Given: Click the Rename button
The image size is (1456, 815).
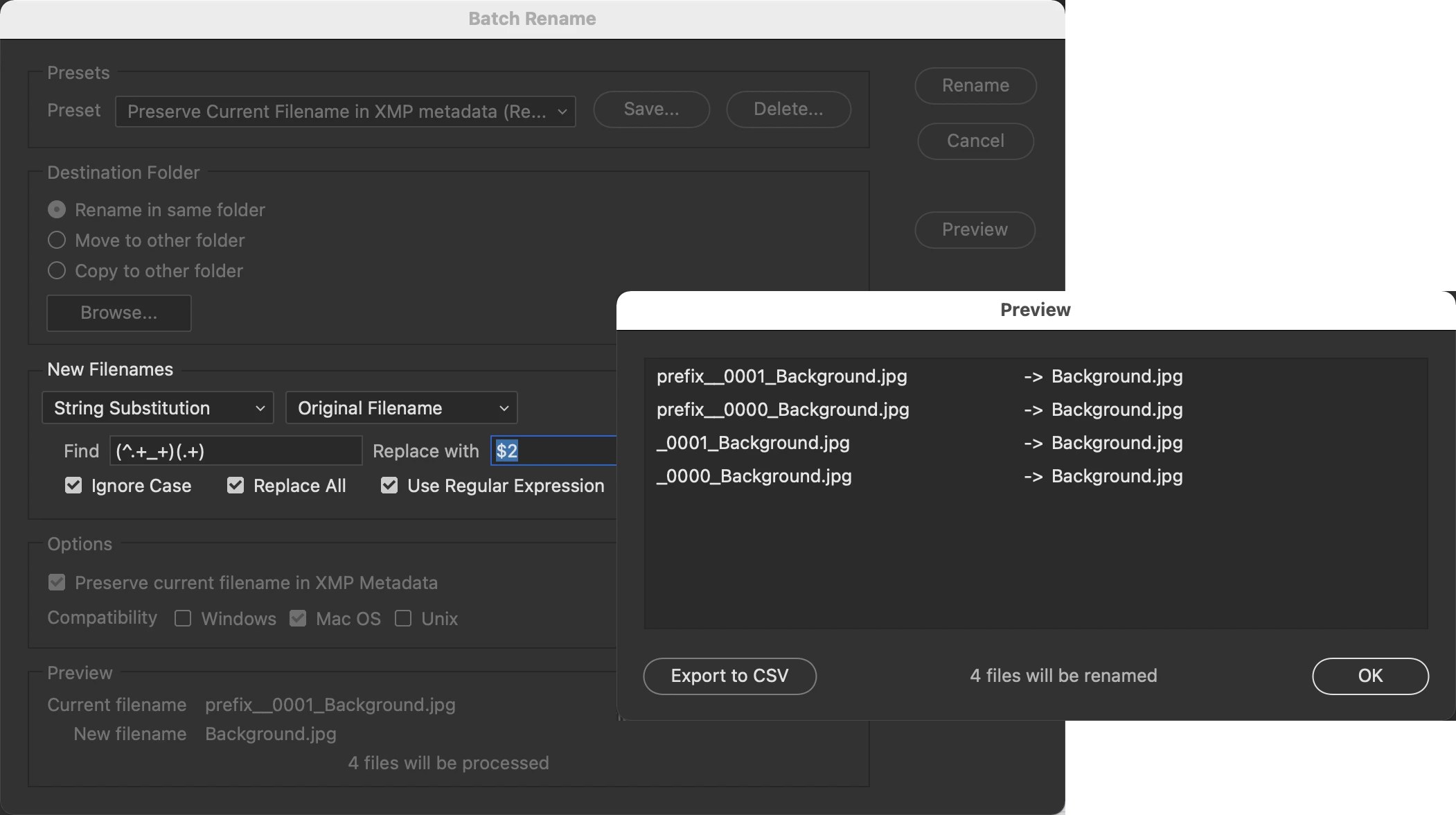Looking at the screenshot, I should click(x=975, y=86).
